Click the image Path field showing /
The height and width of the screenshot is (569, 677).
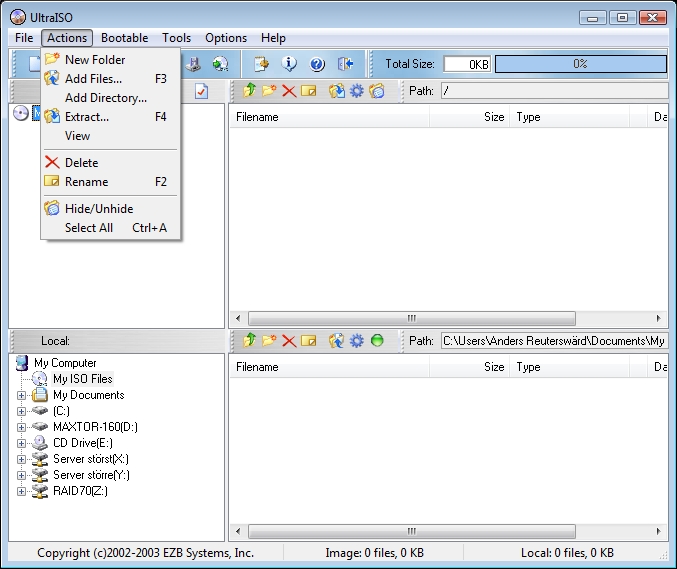pos(554,91)
